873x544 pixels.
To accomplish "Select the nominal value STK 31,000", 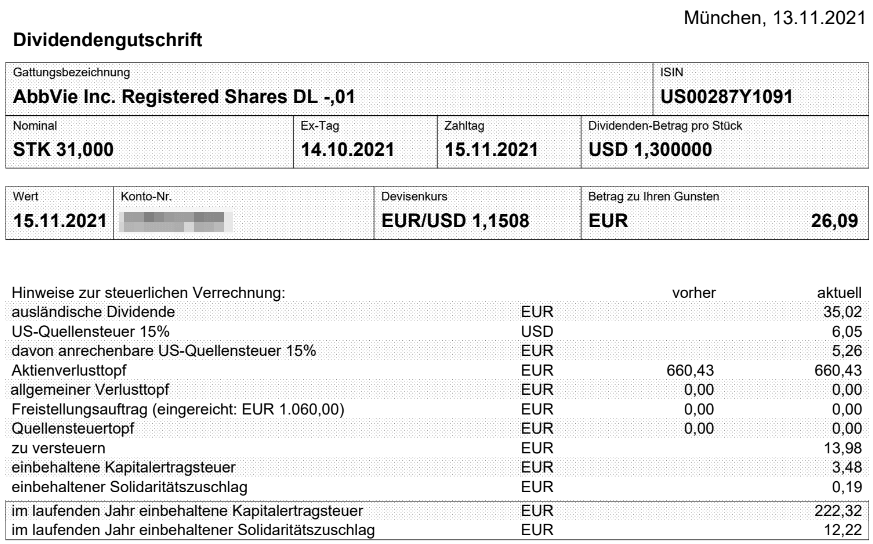I will 63,150.
